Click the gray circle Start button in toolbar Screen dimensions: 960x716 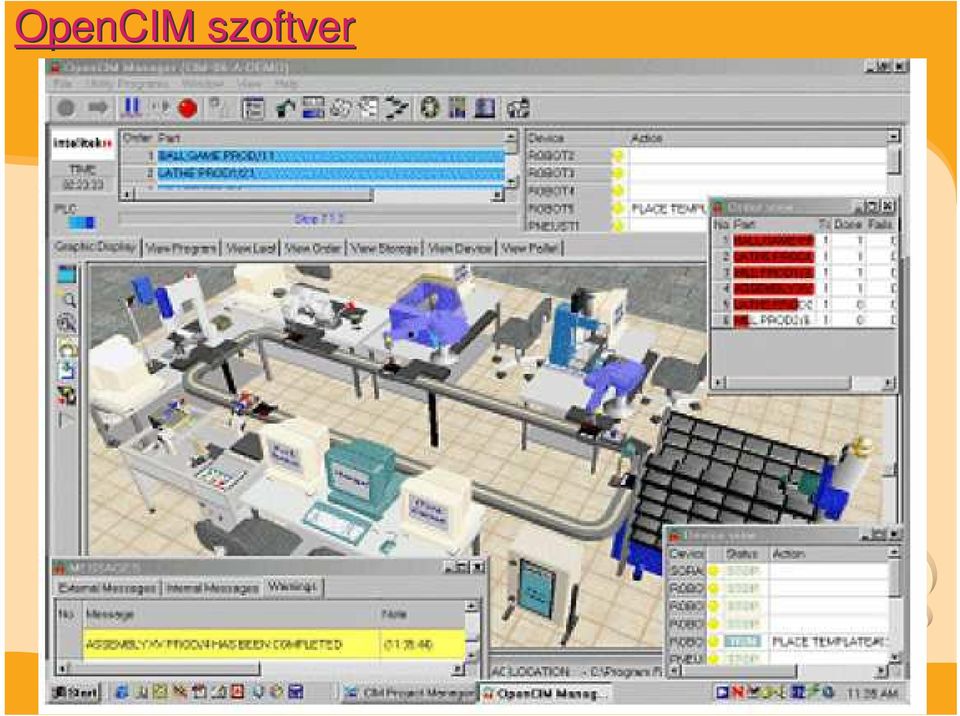[x=66, y=108]
